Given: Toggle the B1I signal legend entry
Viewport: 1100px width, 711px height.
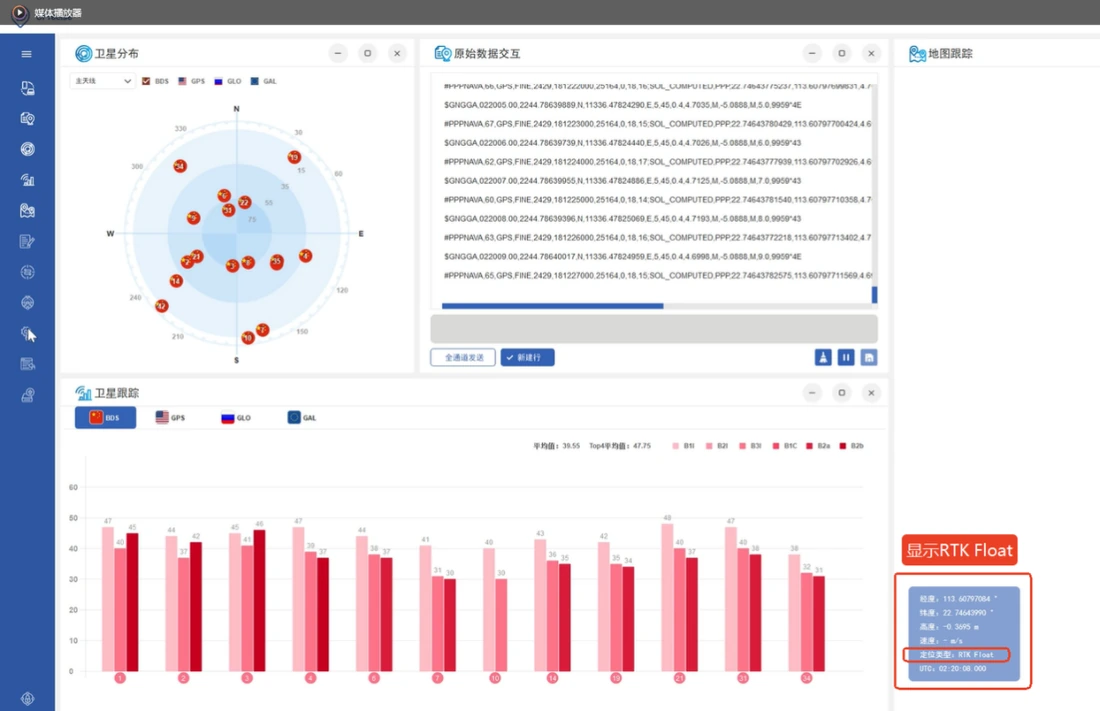Looking at the screenshot, I should click(683, 446).
